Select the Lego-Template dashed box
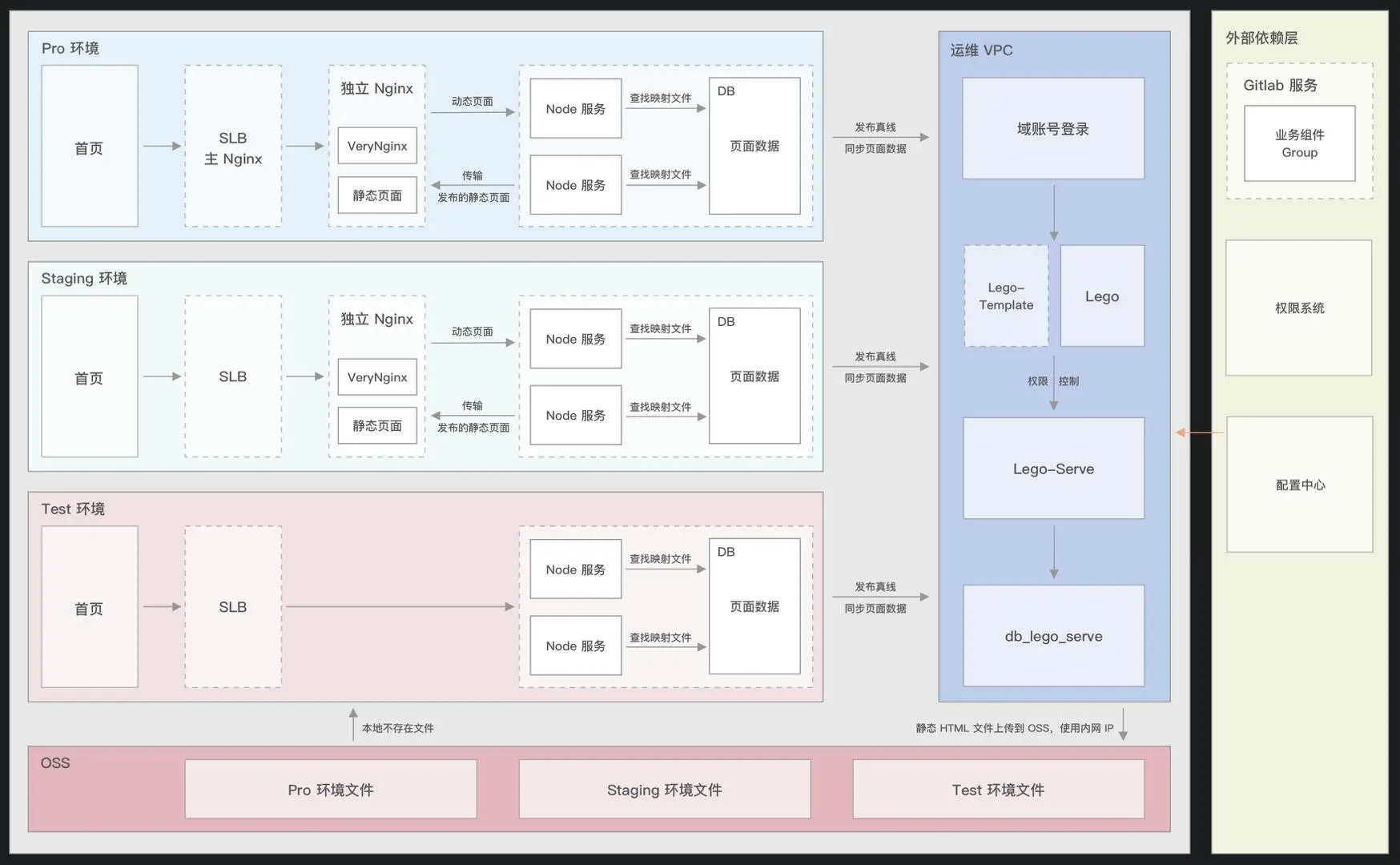The width and height of the screenshot is (1400, 865). pos(1007,296)
